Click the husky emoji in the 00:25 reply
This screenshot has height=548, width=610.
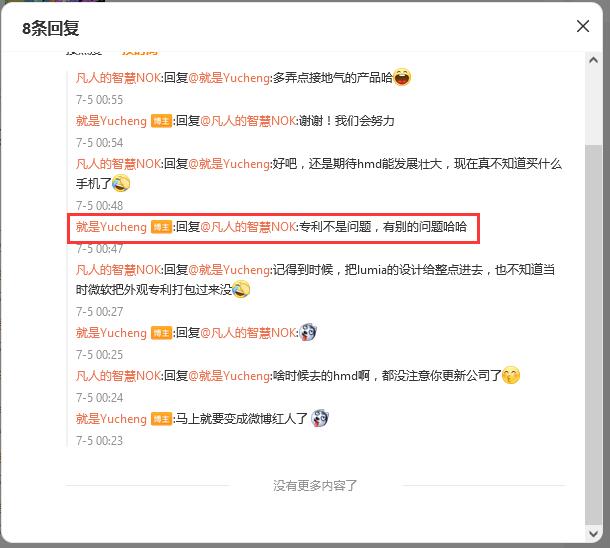coord(308,333)
